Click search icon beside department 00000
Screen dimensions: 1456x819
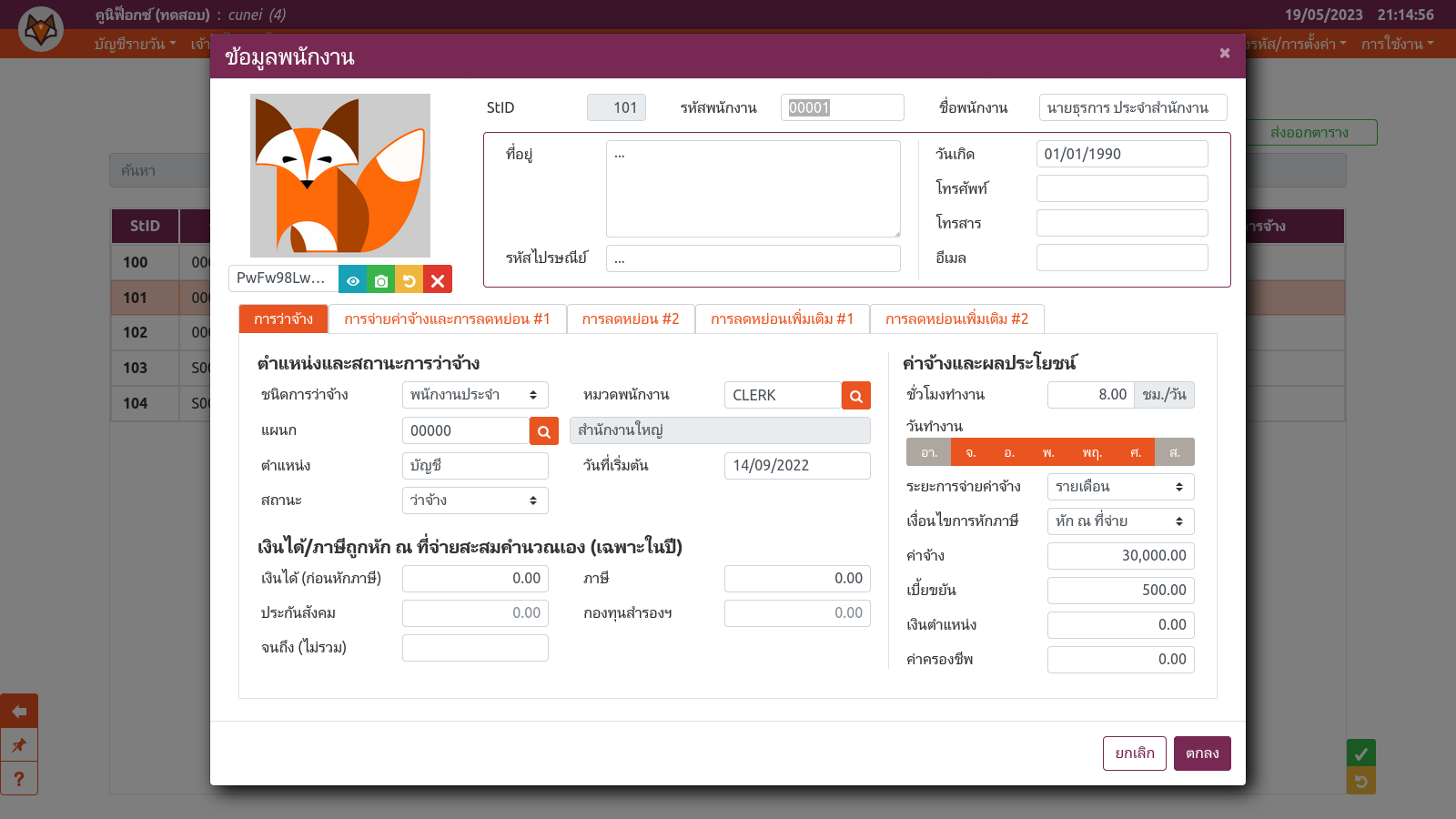pos(543,431)
